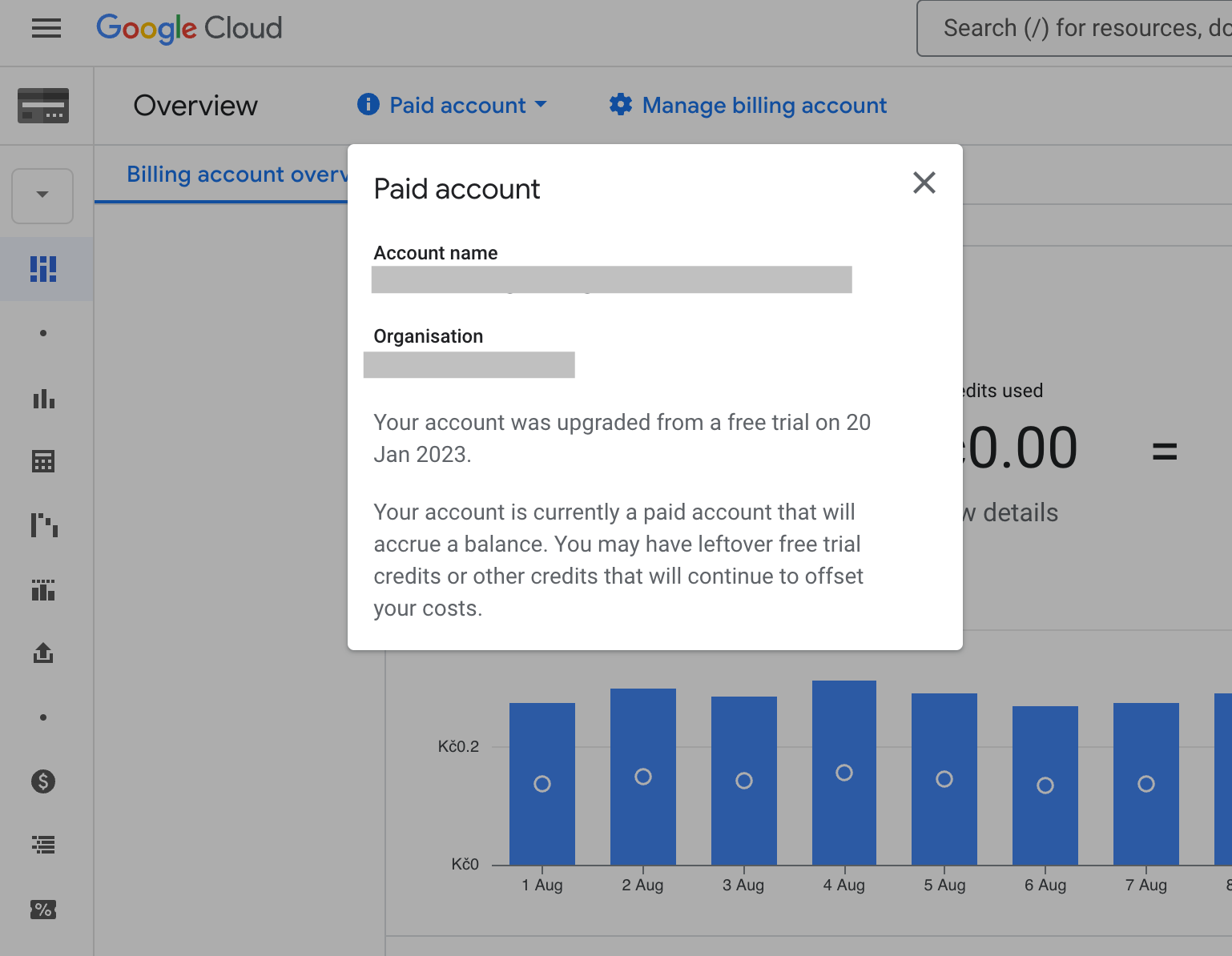
Task: Open the Billing credit card icon
Action: point(43,106)
